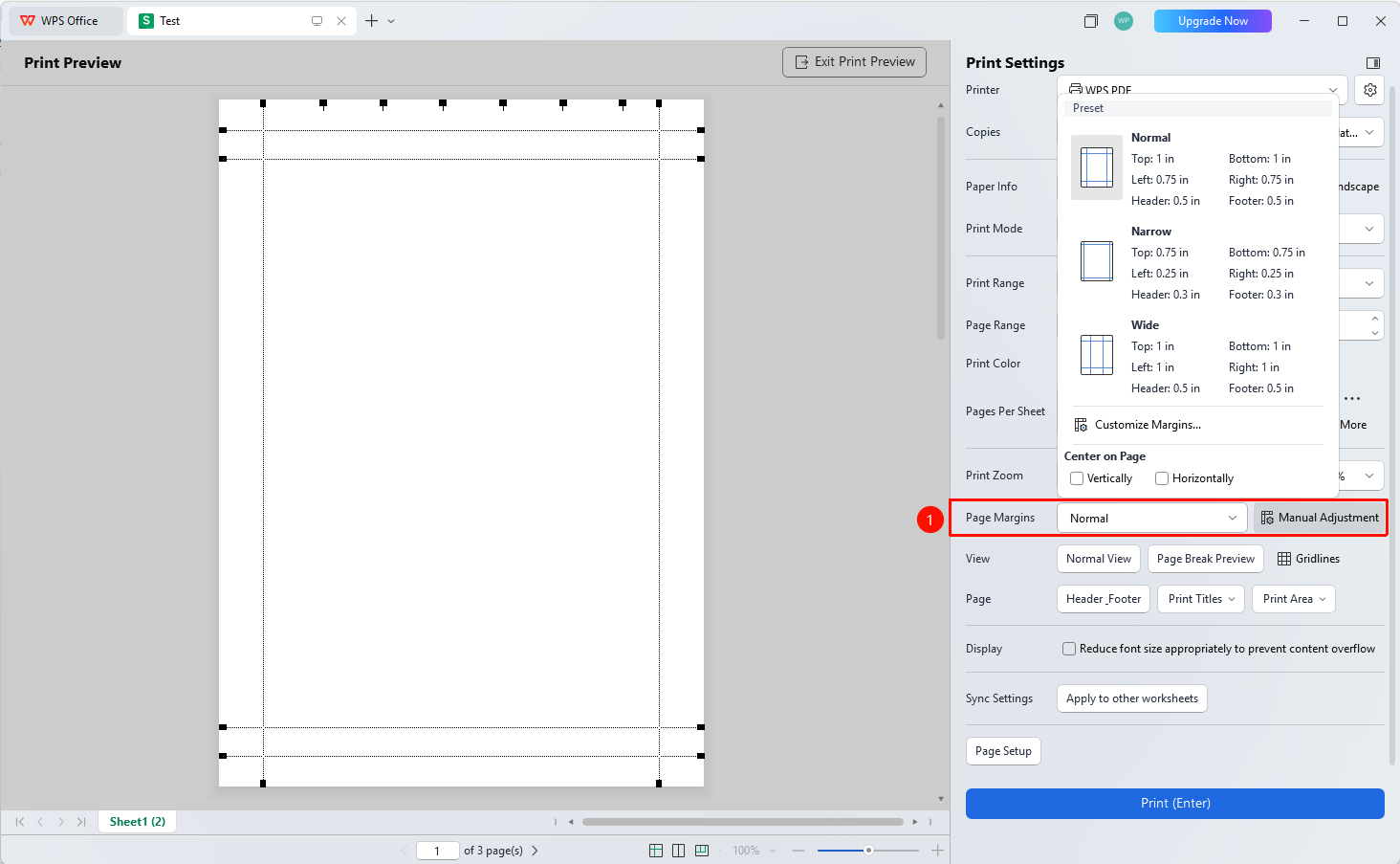This screenshot has height=864, width=1400.
Task: Select the Normal margin preset
Action: [1197, 168]
